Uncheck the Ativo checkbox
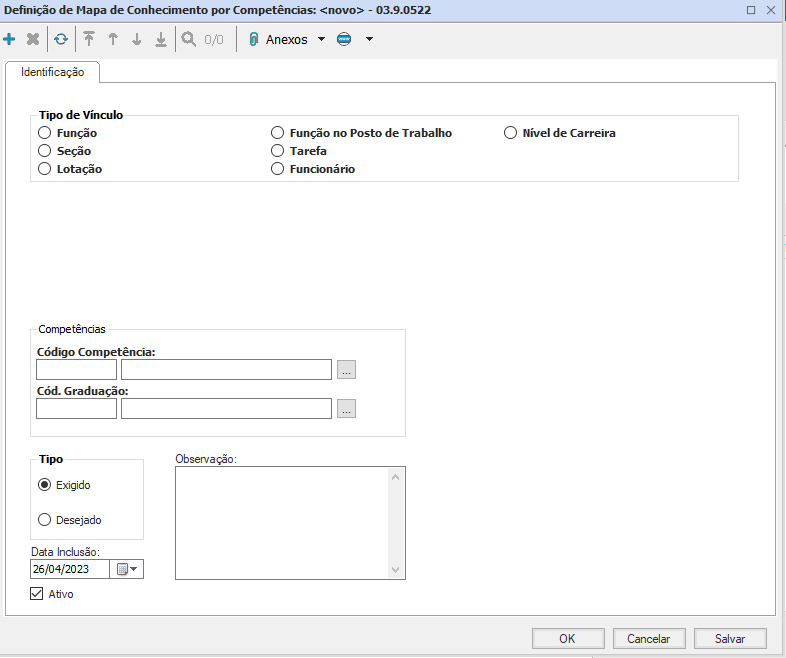 pyautogui.click(x=38, y=594)
